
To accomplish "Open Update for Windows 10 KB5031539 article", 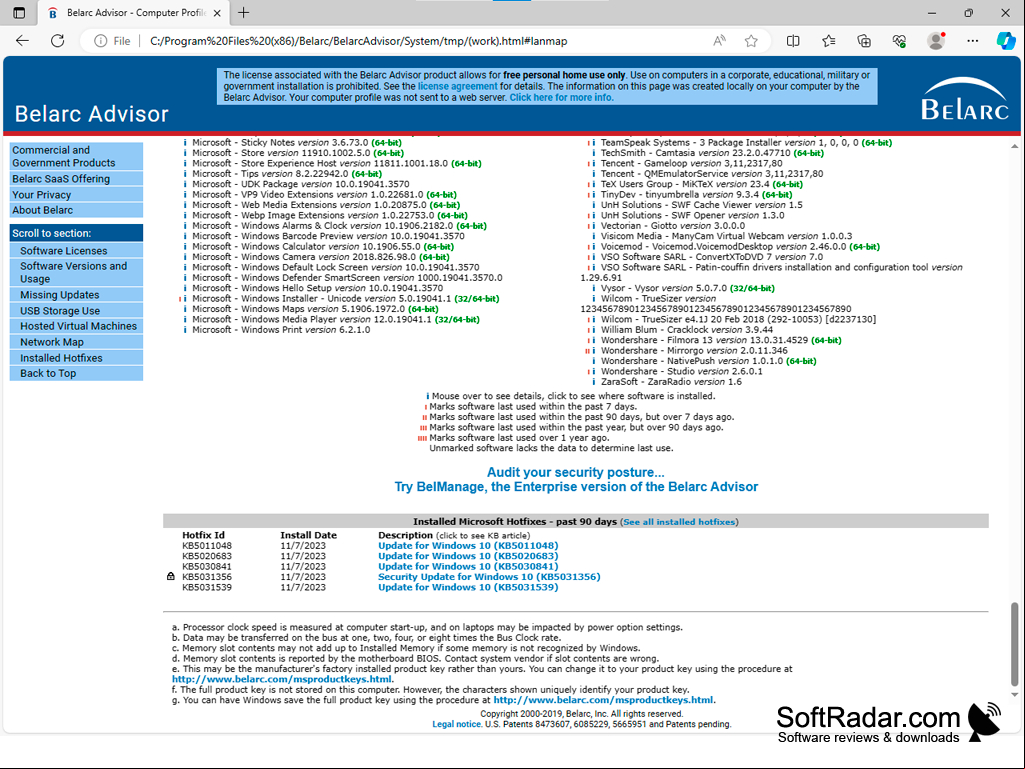I will 468,587.
